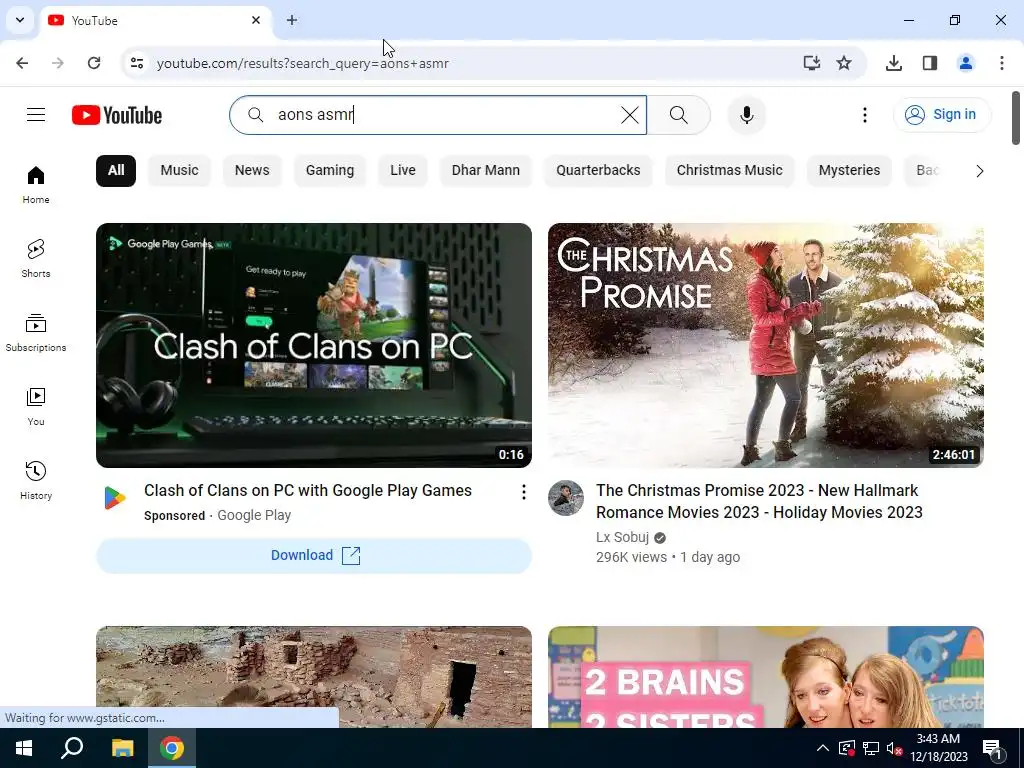
Task: Play The Christmas Promise thumbnail
Action: point(765,345)
